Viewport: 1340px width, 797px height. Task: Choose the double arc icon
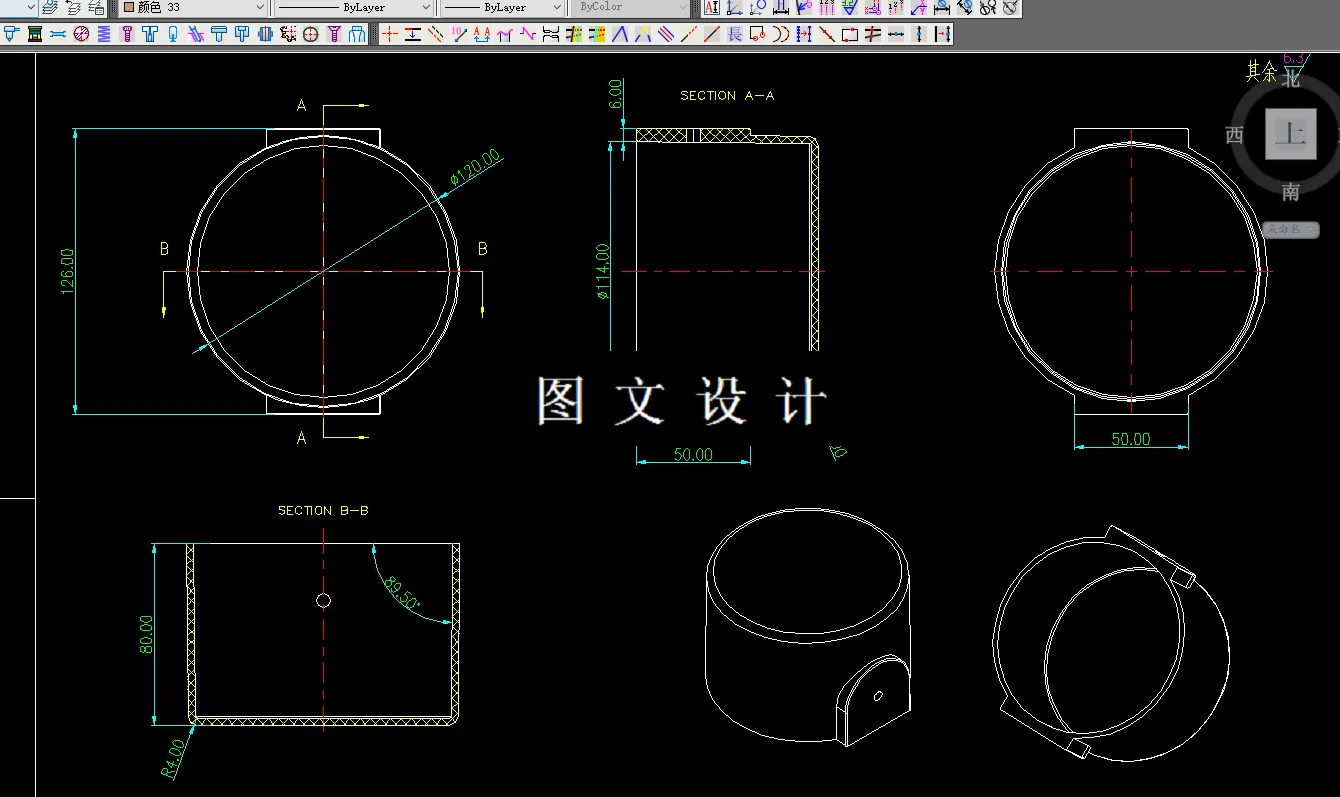(781, 34)
